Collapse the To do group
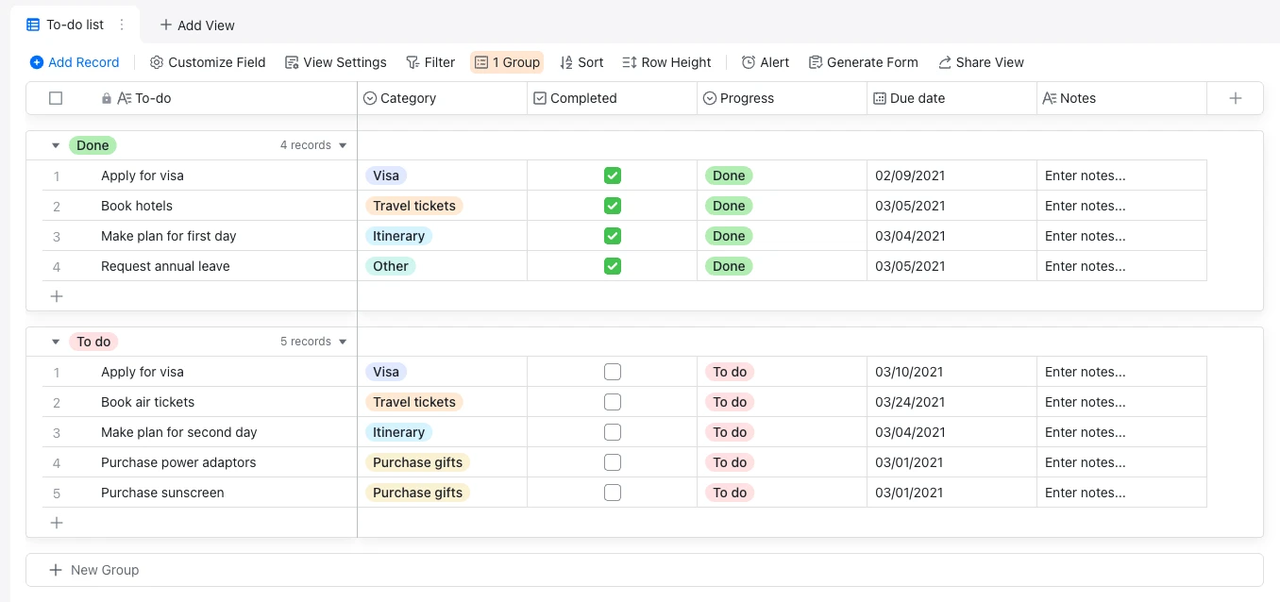Image resolution: width=1280 pixels, height=602 pixels. coord(55,341)
